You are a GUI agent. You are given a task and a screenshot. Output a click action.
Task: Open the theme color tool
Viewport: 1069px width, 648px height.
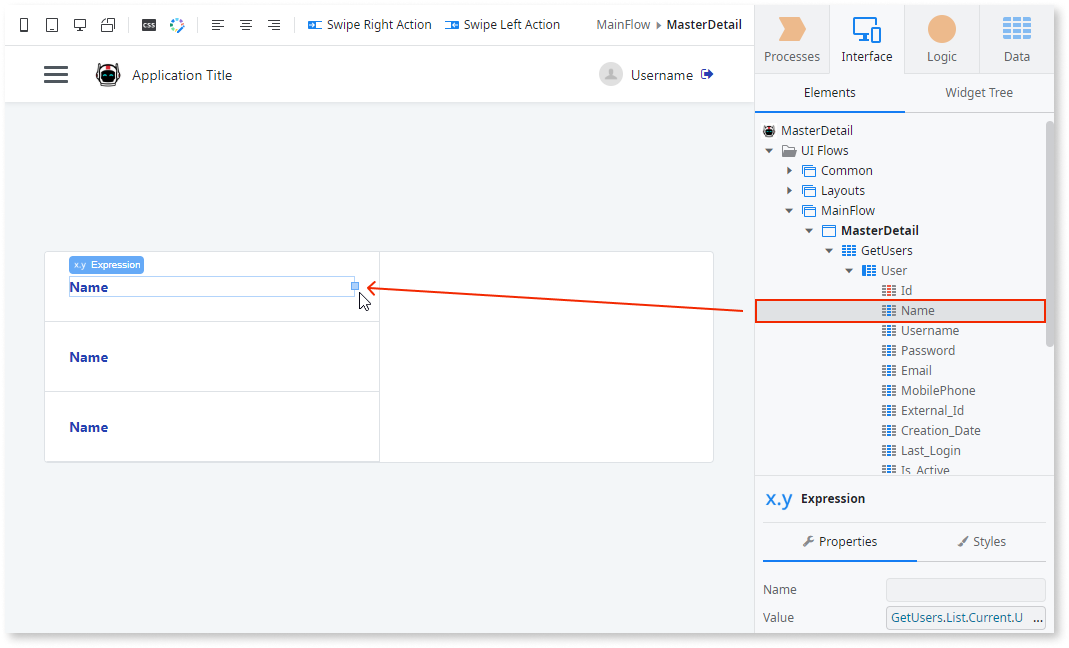click(x=176, y=23)
